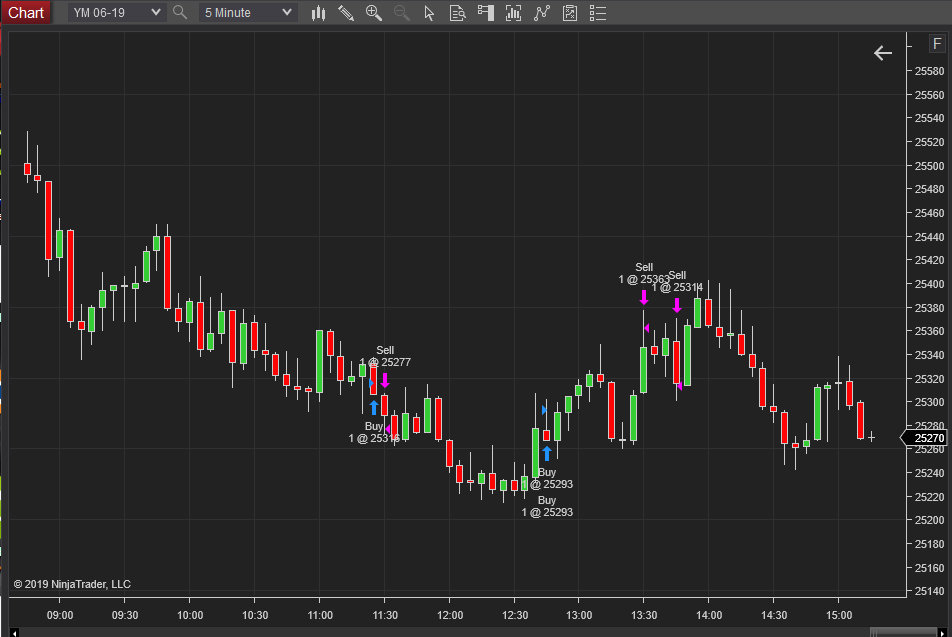This screenshot has height=637, width=952.
Task: Click the 12:00 time axis label
Action: [450, 615]
